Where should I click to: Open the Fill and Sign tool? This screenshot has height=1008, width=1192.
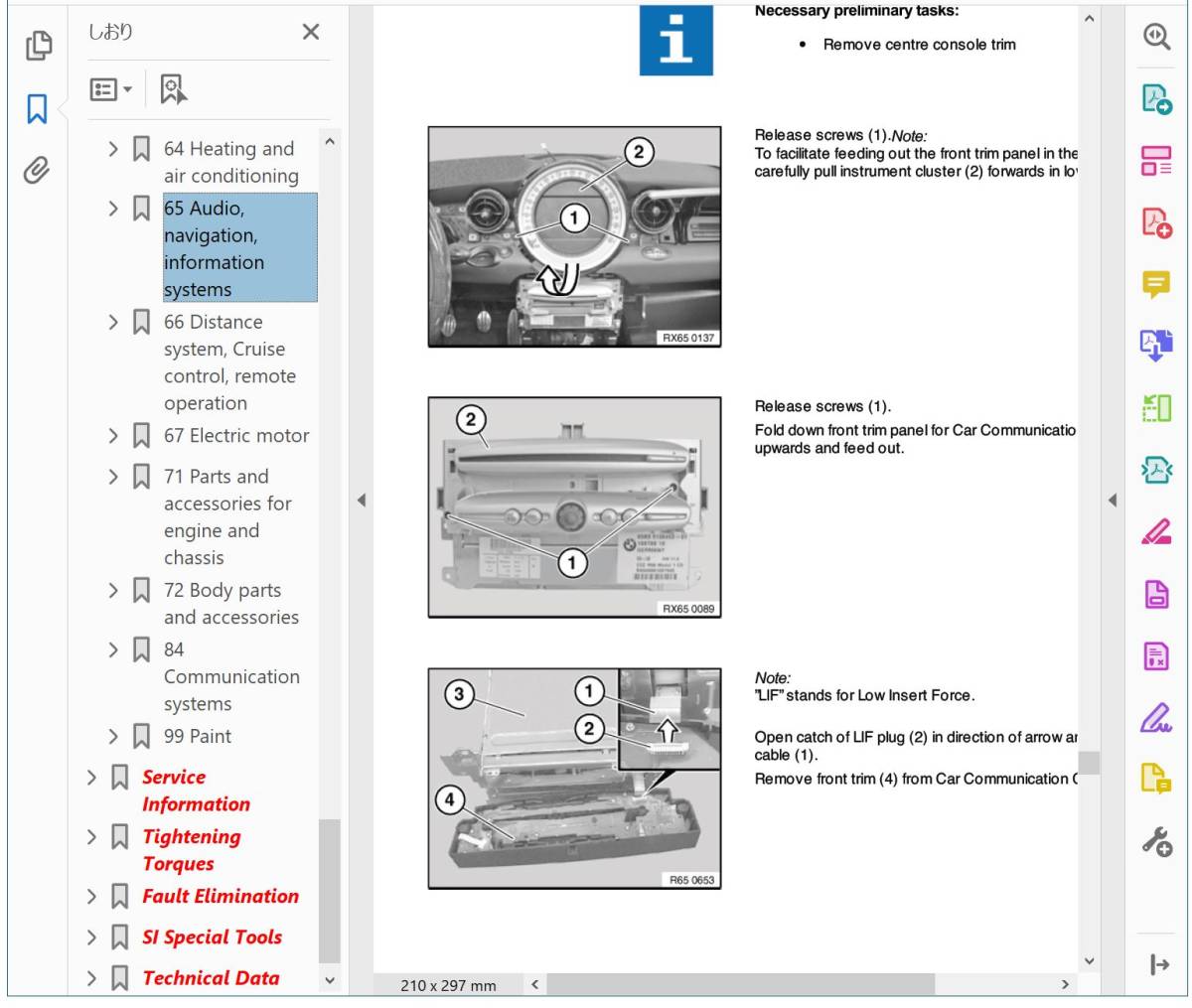[x=1156, y=717]
